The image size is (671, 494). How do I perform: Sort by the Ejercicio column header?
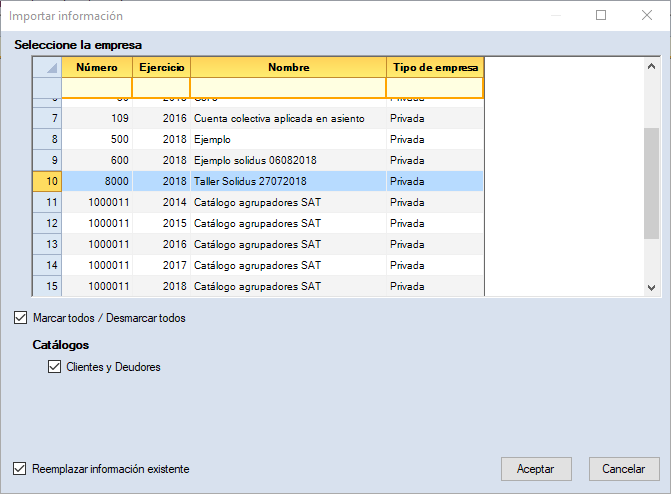click(x=160, y=67)
